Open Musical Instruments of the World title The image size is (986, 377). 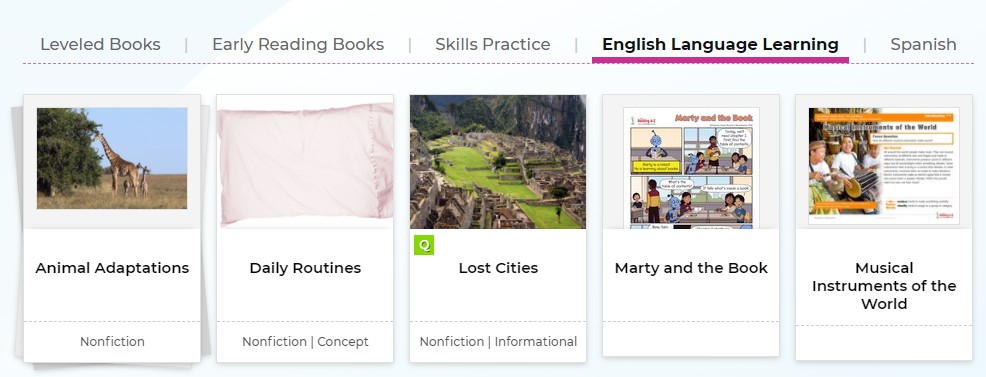(x=884, y=286)
